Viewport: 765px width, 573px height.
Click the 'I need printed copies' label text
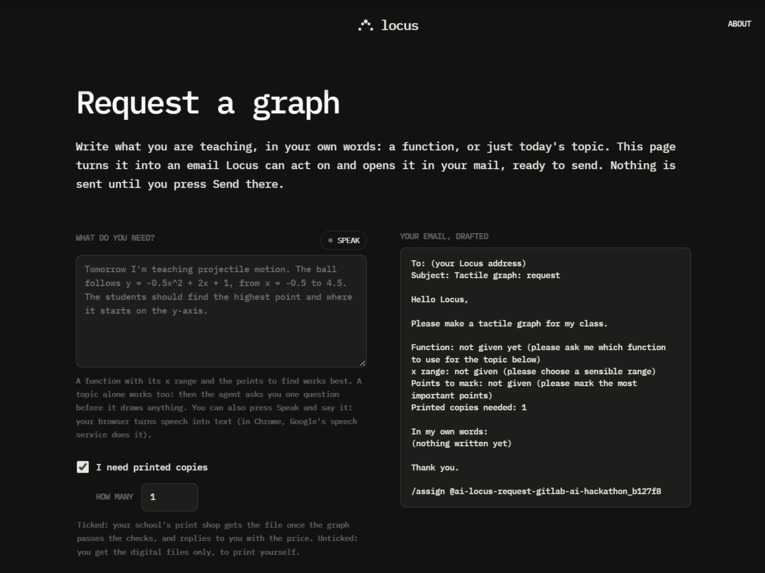point(152,467)
